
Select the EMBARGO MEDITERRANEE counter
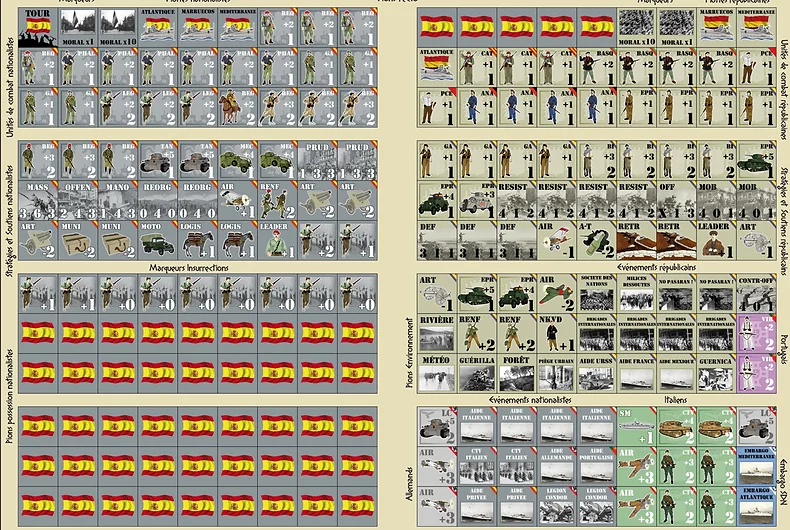point(757,467)
